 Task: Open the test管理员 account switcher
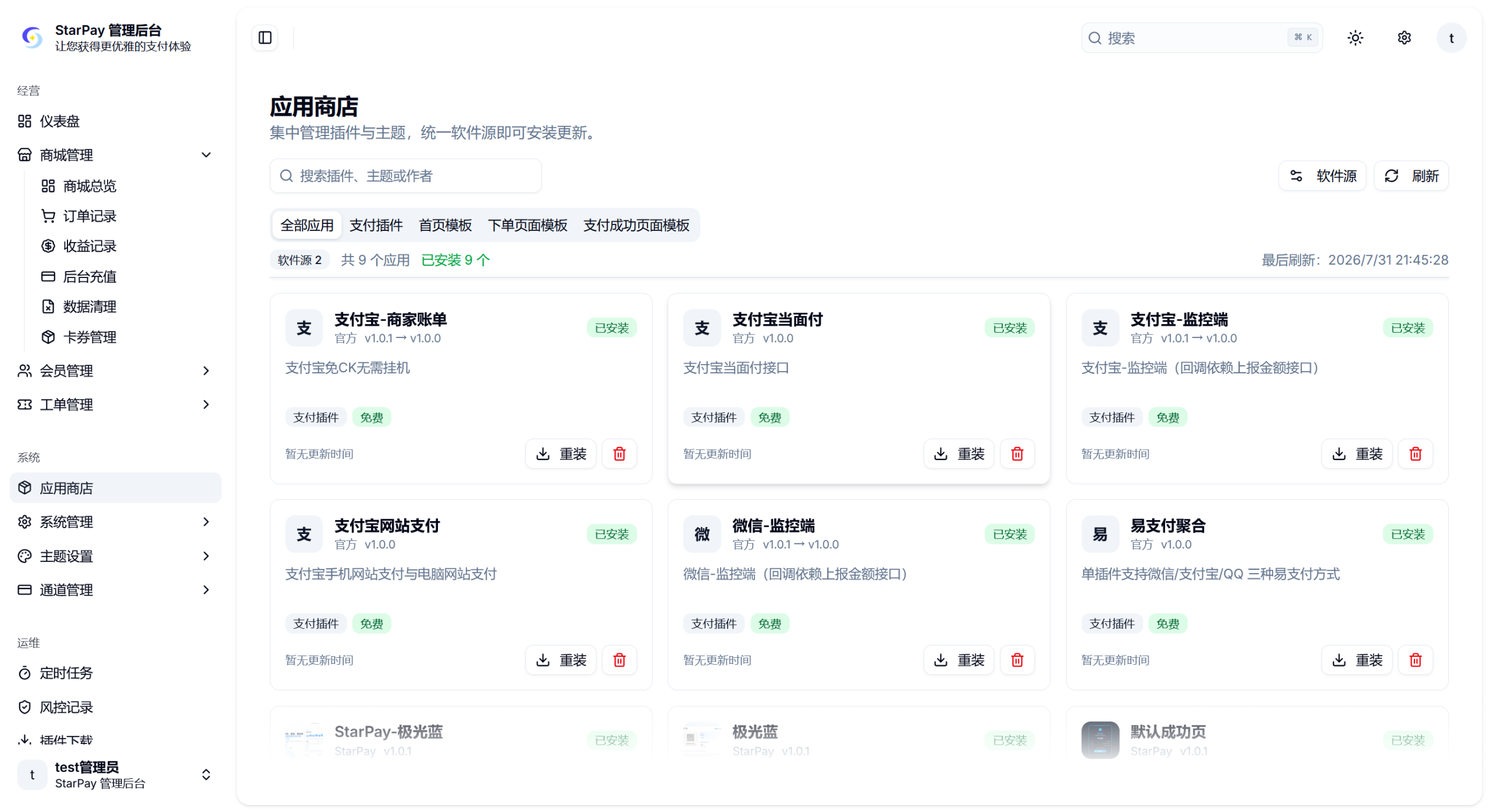[115, 775]
